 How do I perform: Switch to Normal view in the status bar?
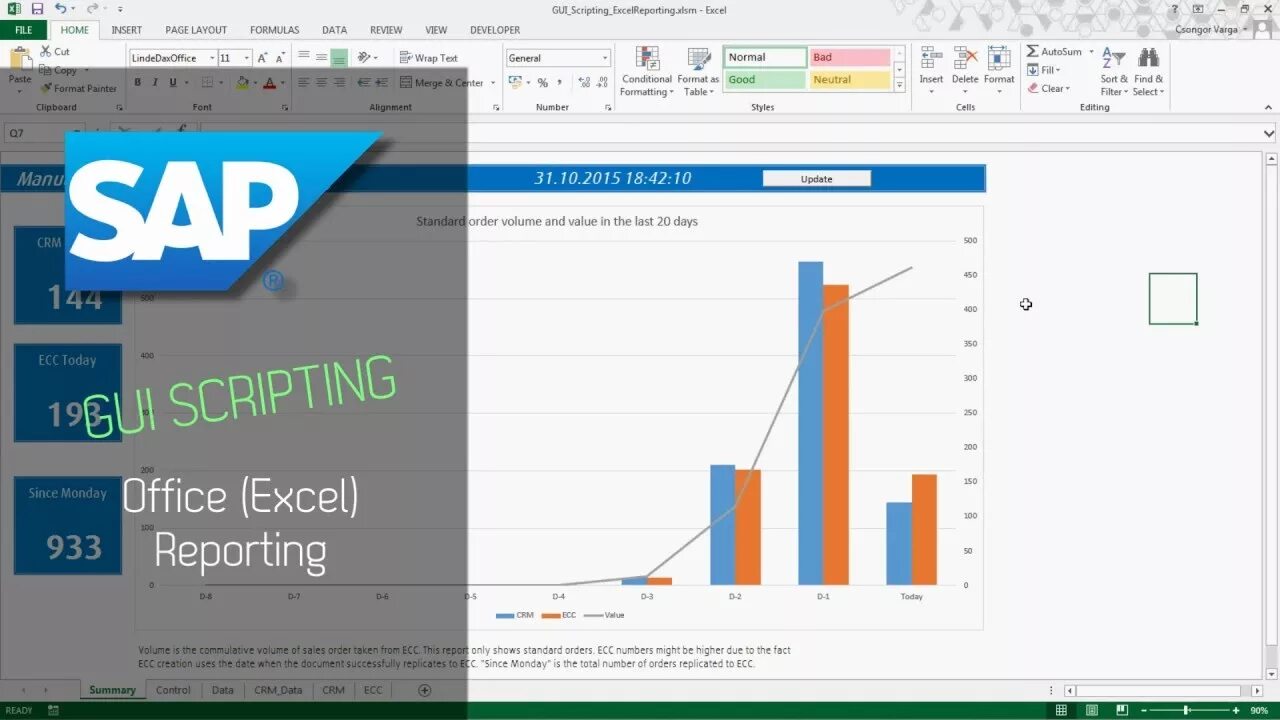click(1061, 710)
